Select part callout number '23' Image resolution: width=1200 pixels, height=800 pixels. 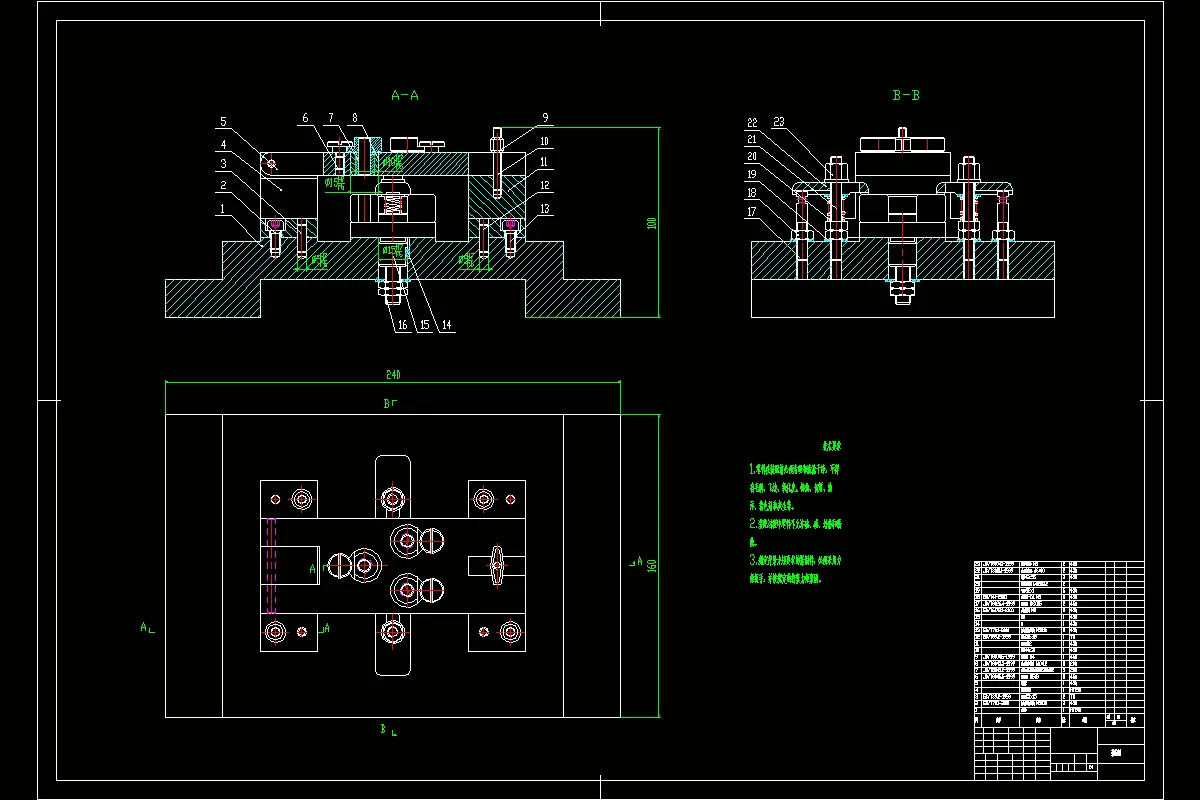(x=779, y=122)
